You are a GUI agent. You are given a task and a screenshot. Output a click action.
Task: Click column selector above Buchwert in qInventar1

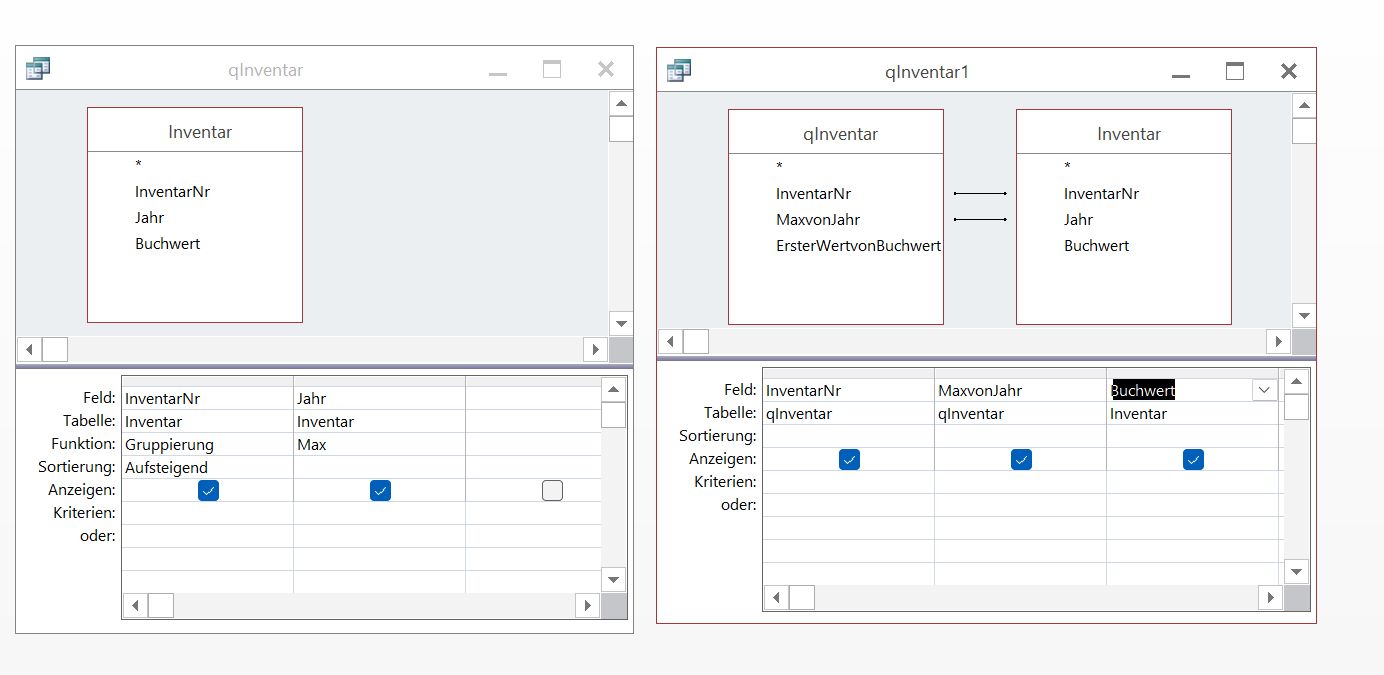click(x=1192, y=373)
